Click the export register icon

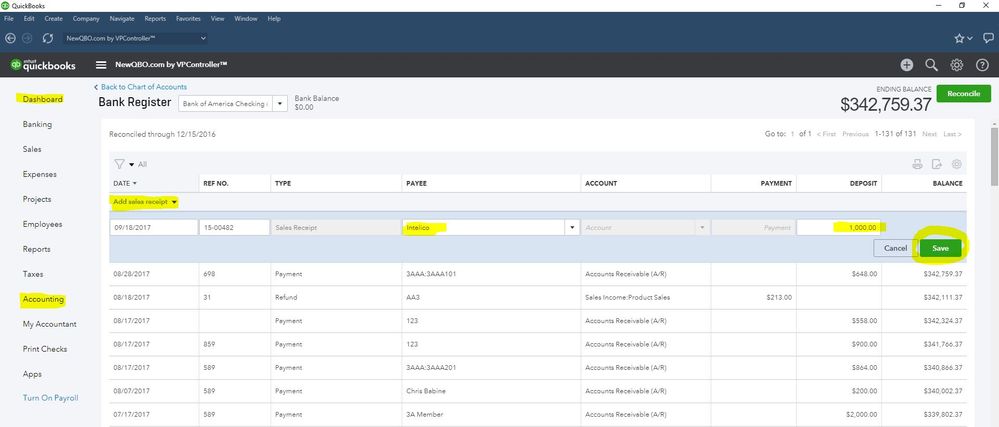[x=937, y=164]
